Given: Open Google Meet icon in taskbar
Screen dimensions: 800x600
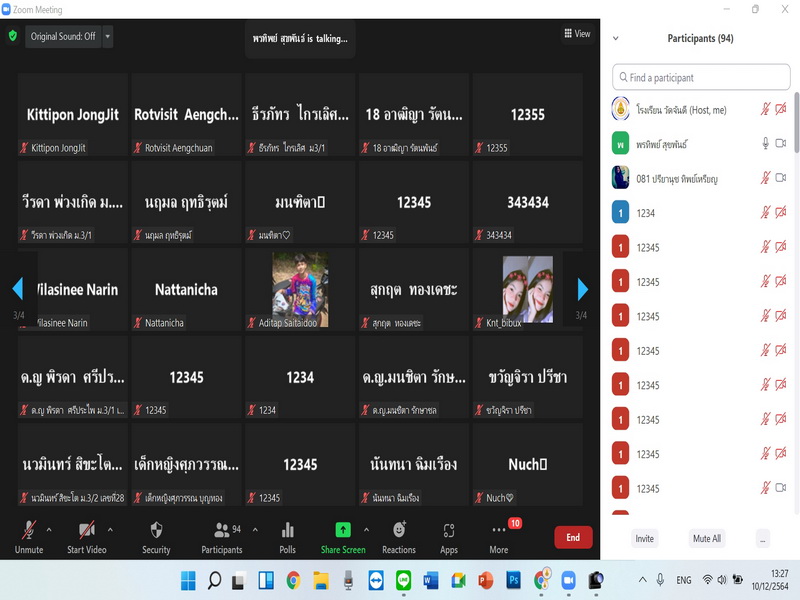Looking at the screenshot, I should (x=458, y=580).
